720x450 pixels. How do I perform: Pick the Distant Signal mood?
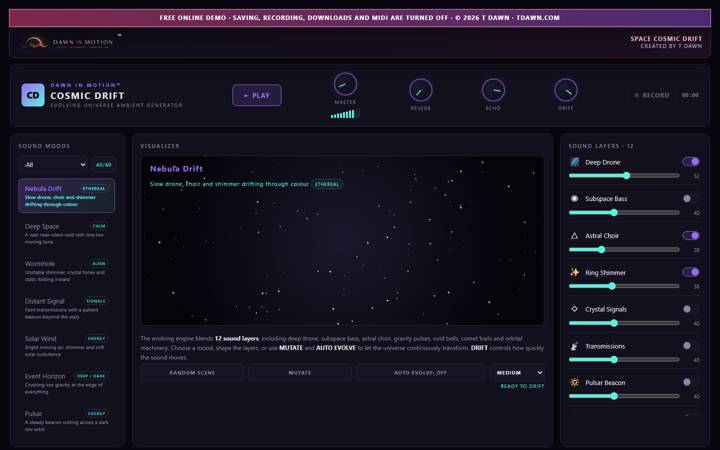[x=67, y=308]
